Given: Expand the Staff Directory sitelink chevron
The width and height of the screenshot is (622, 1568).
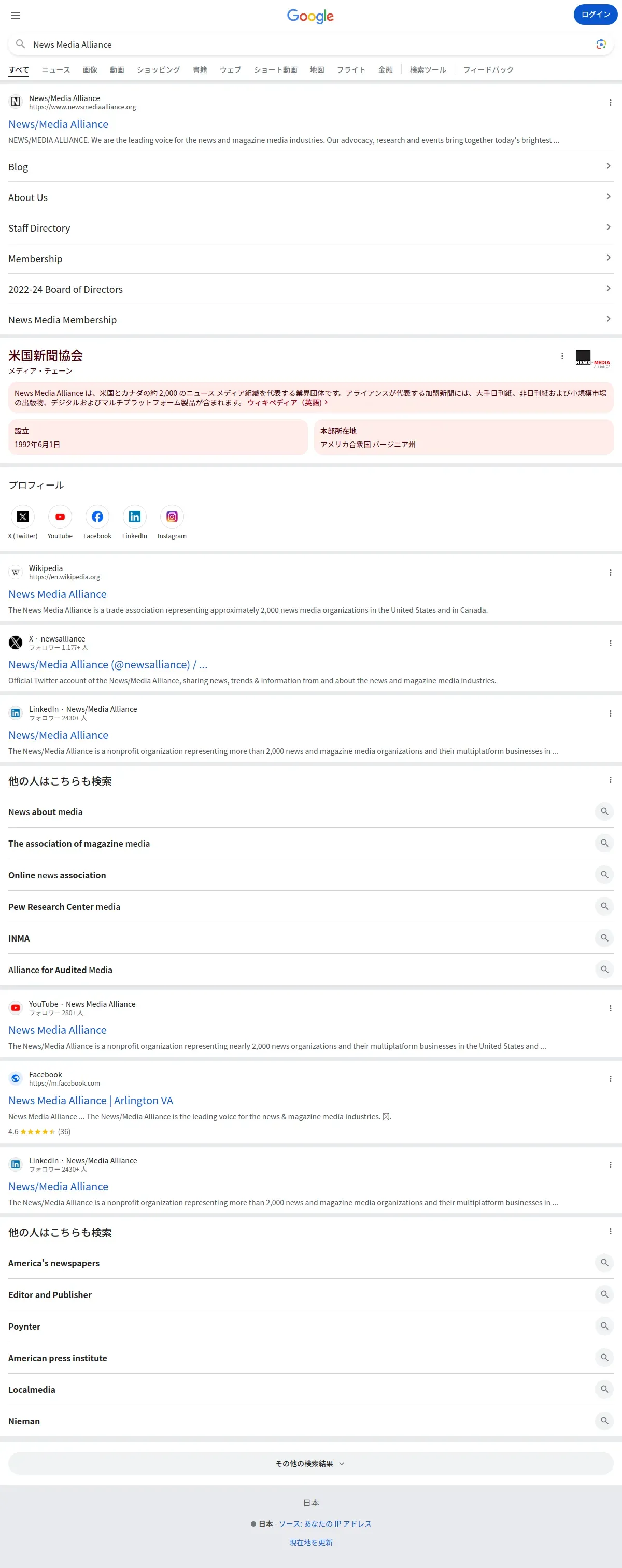Looking at the screenshot, I should 608,227.
